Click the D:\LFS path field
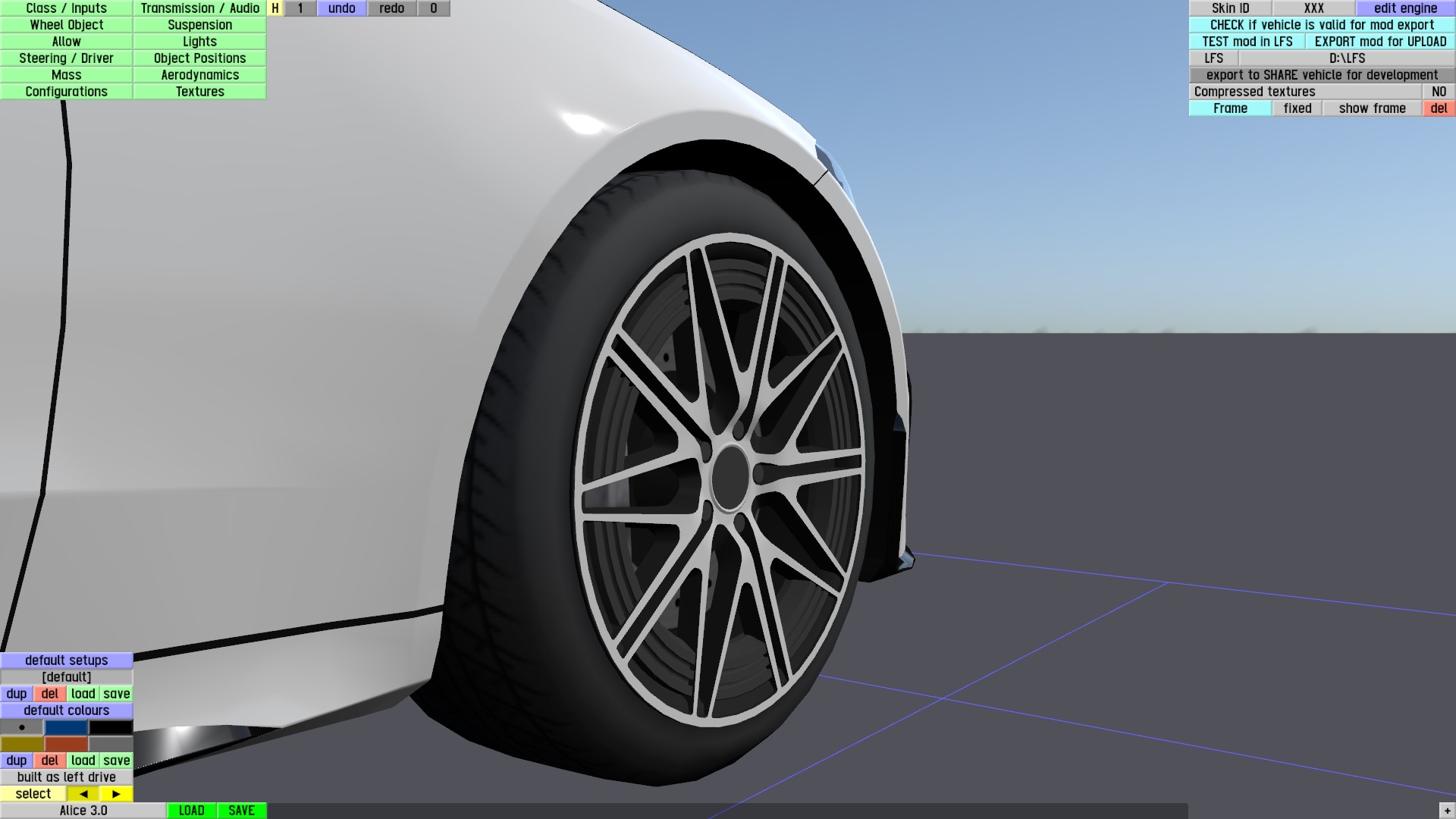Screen dimensions: 1456x819 click(x=1347, y=58)
